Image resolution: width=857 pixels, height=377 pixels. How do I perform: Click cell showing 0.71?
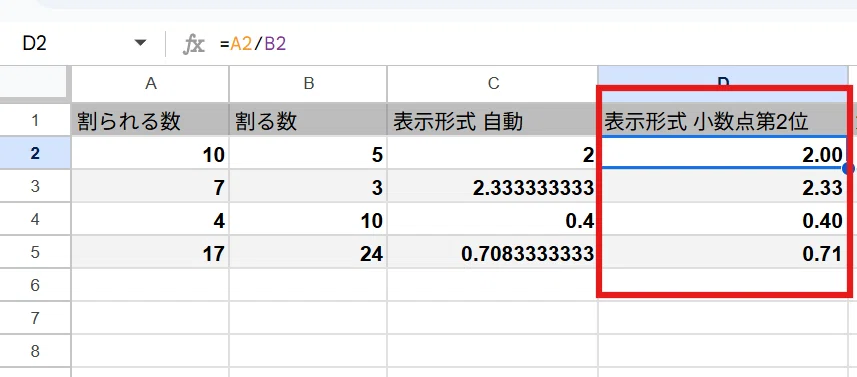tap(724, 252)
